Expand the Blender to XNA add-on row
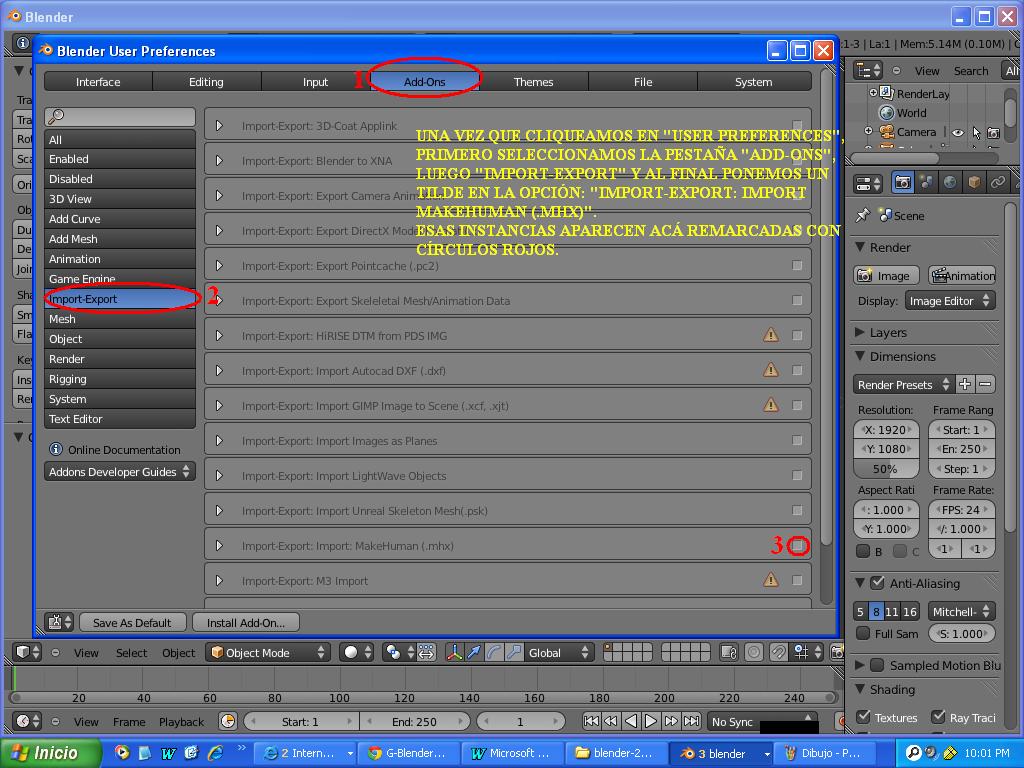Screen dimensions: 1024x768 click(x=219, y=161)
